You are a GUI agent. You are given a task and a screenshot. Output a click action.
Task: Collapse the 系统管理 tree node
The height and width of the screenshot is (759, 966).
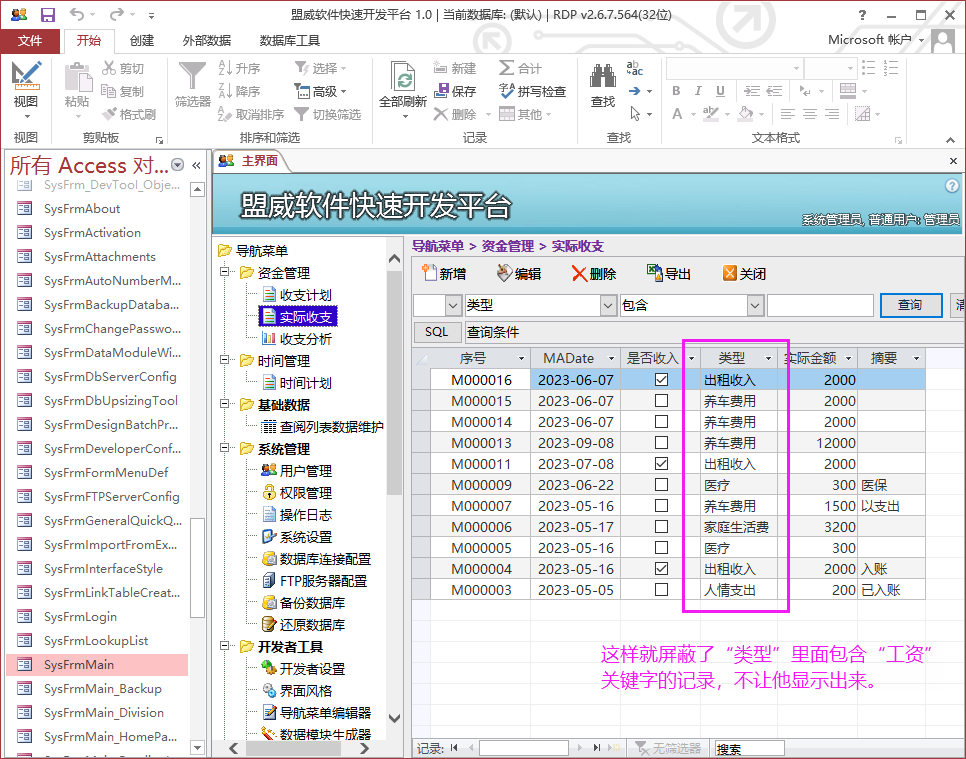point(225,448)
